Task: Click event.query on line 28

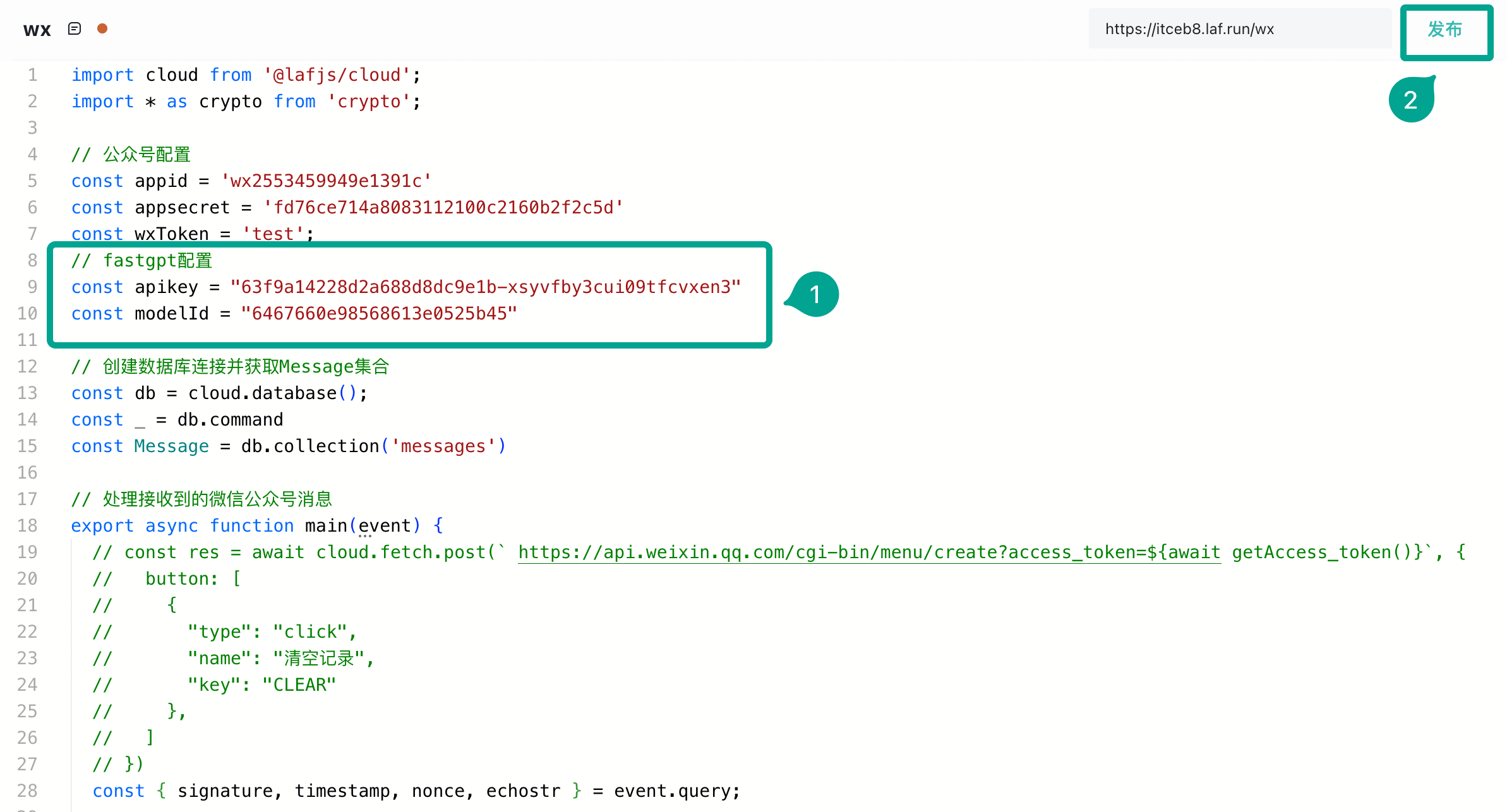Action: pos(672,791)
